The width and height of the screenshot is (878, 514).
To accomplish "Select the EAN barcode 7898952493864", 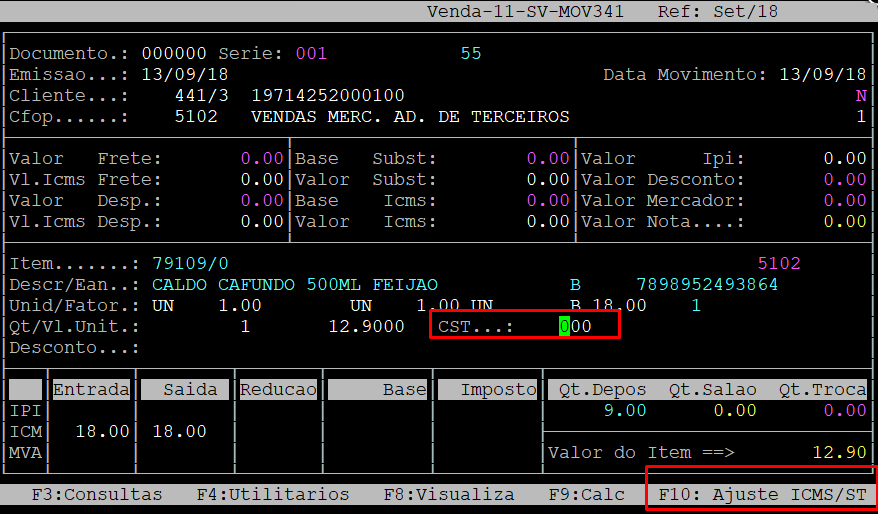I will (x=707, y=285).
